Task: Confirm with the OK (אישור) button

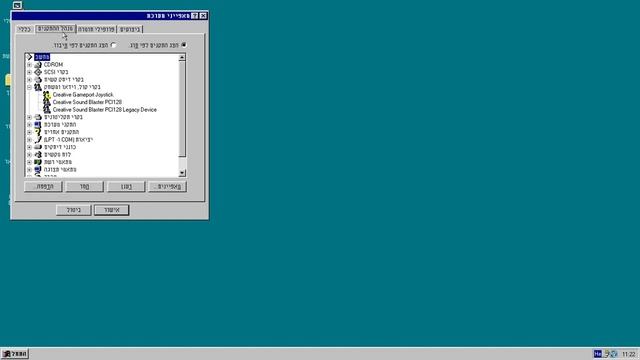Action: 111,210
